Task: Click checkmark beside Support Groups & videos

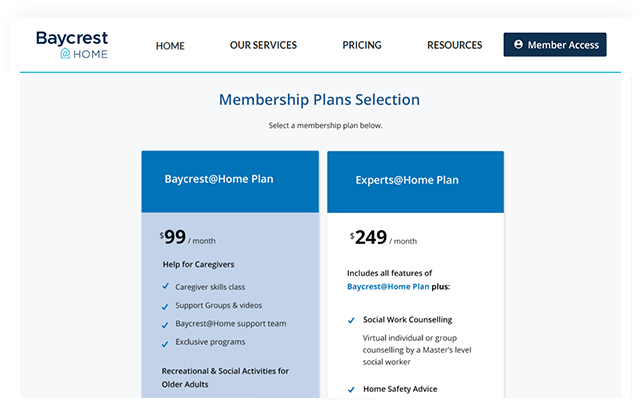Action: point(165,305)
